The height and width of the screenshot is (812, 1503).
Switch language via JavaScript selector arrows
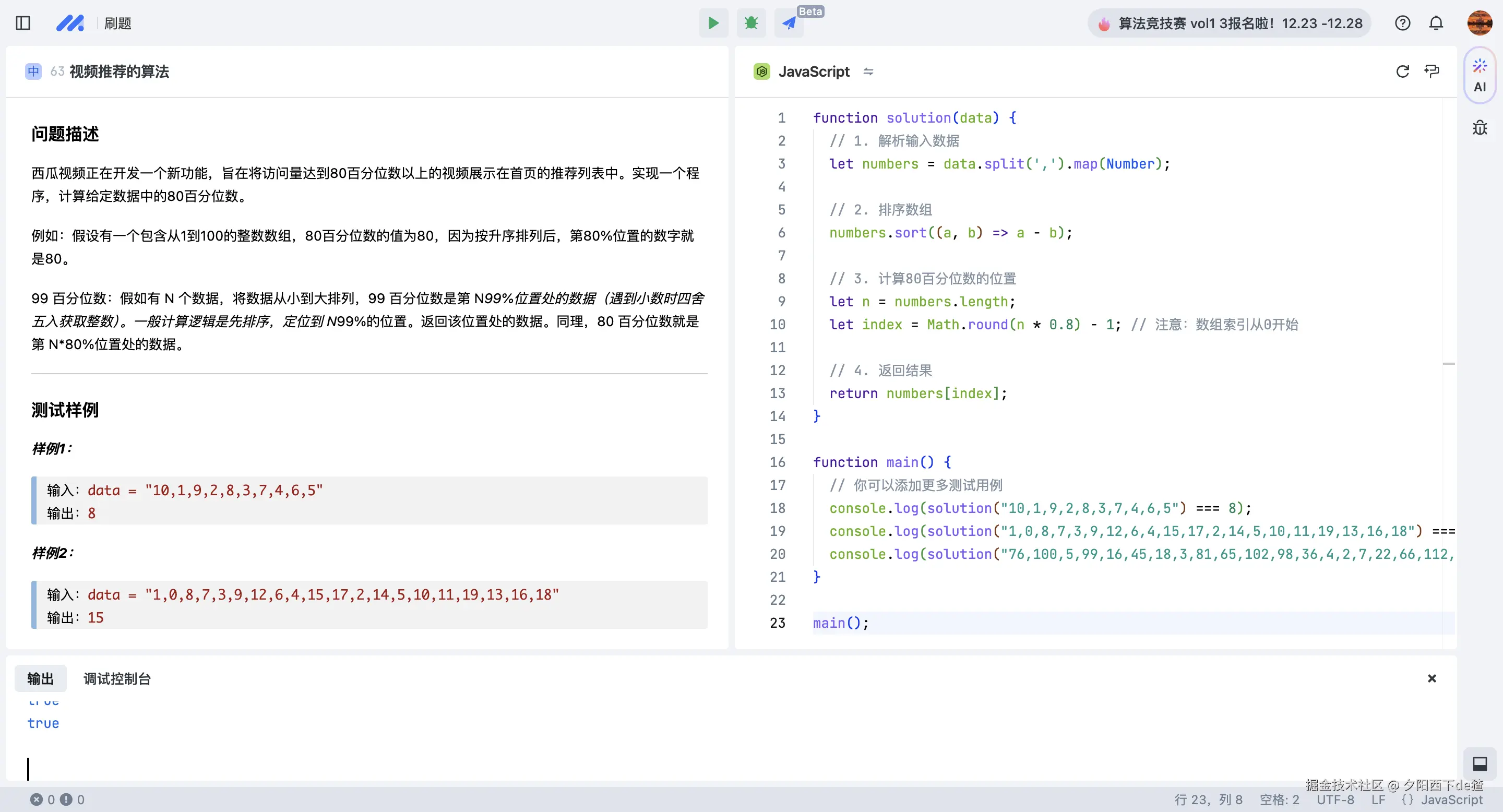868,71
